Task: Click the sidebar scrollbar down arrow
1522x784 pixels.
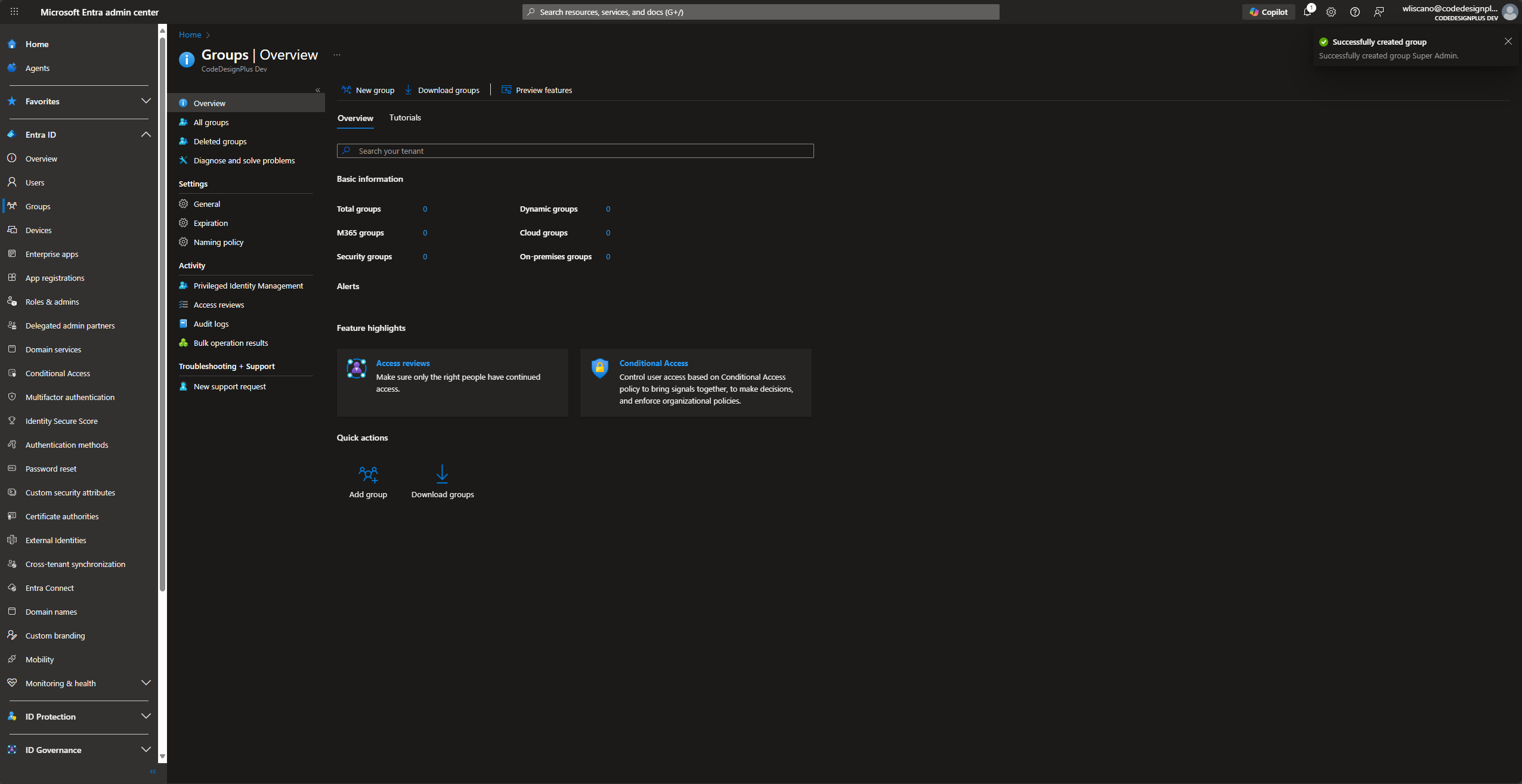Action: point(162,756)
